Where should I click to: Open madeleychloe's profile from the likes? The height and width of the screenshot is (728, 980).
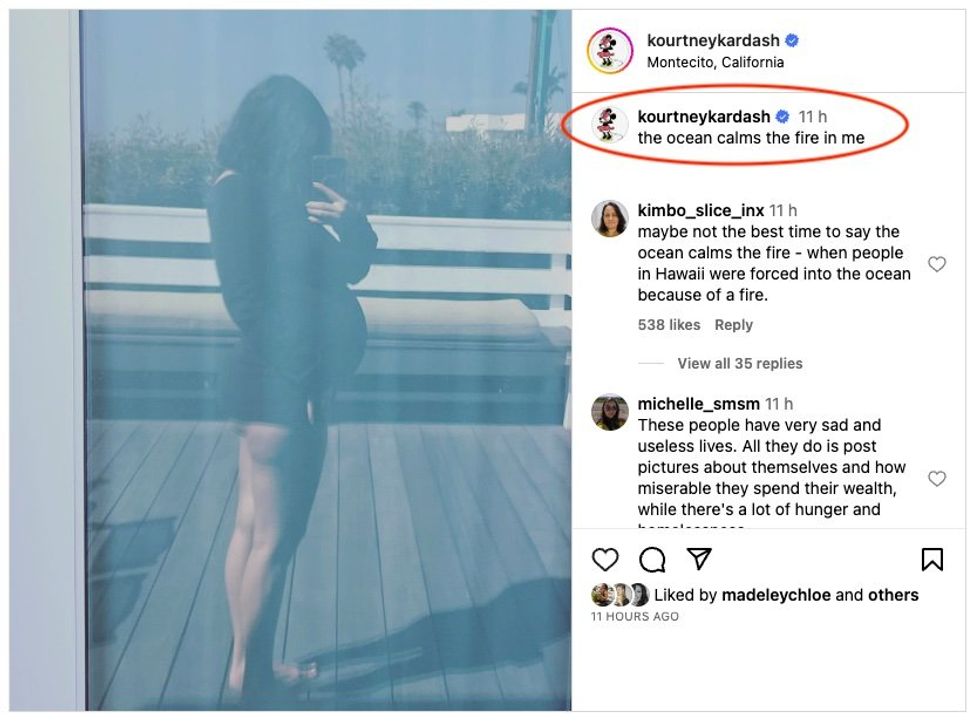tap(775, 595)
